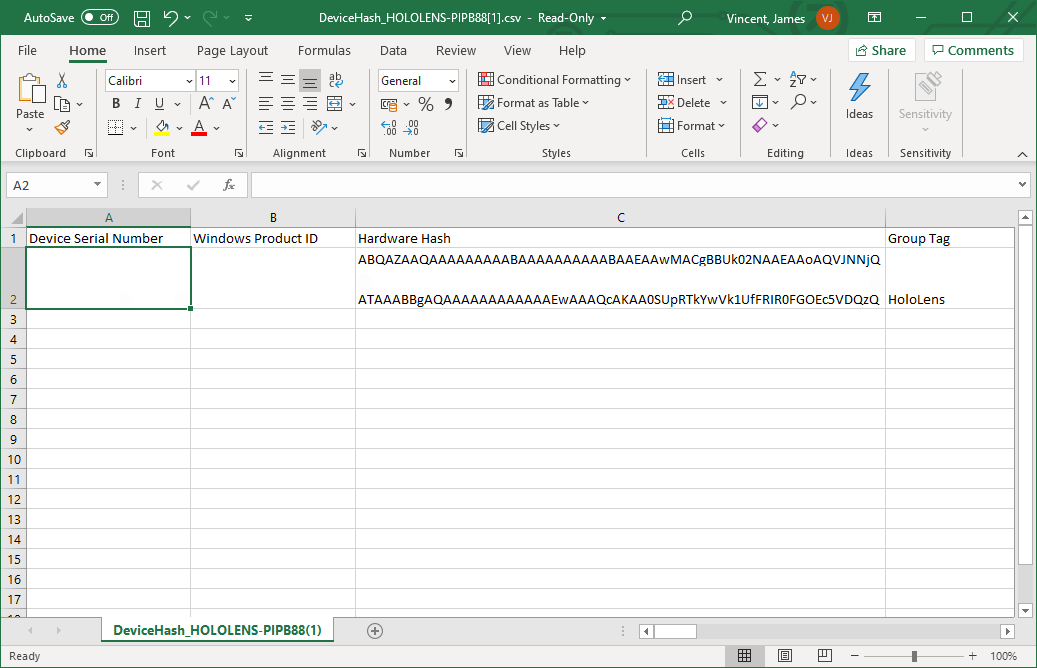Click the AutoSum sigma icon
The width and height of the screenshot is (1037, 668).
point(760,79)
